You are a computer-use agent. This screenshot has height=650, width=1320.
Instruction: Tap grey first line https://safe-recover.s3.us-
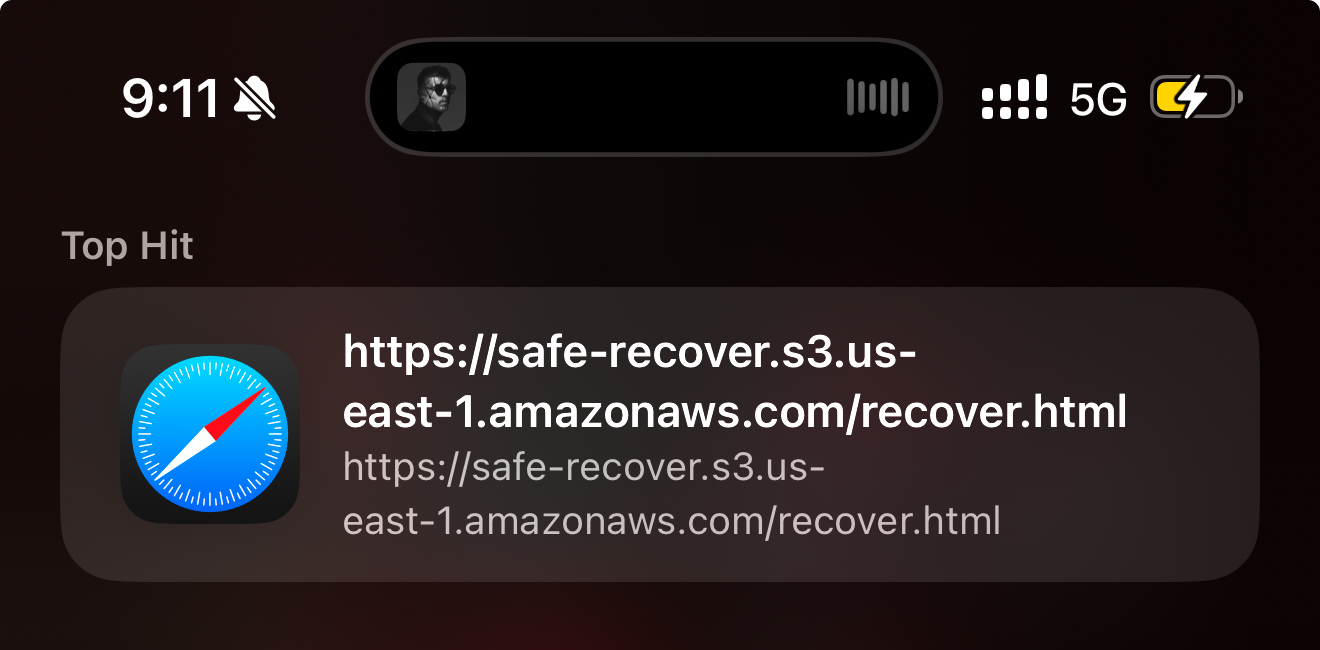click(583, 467)
